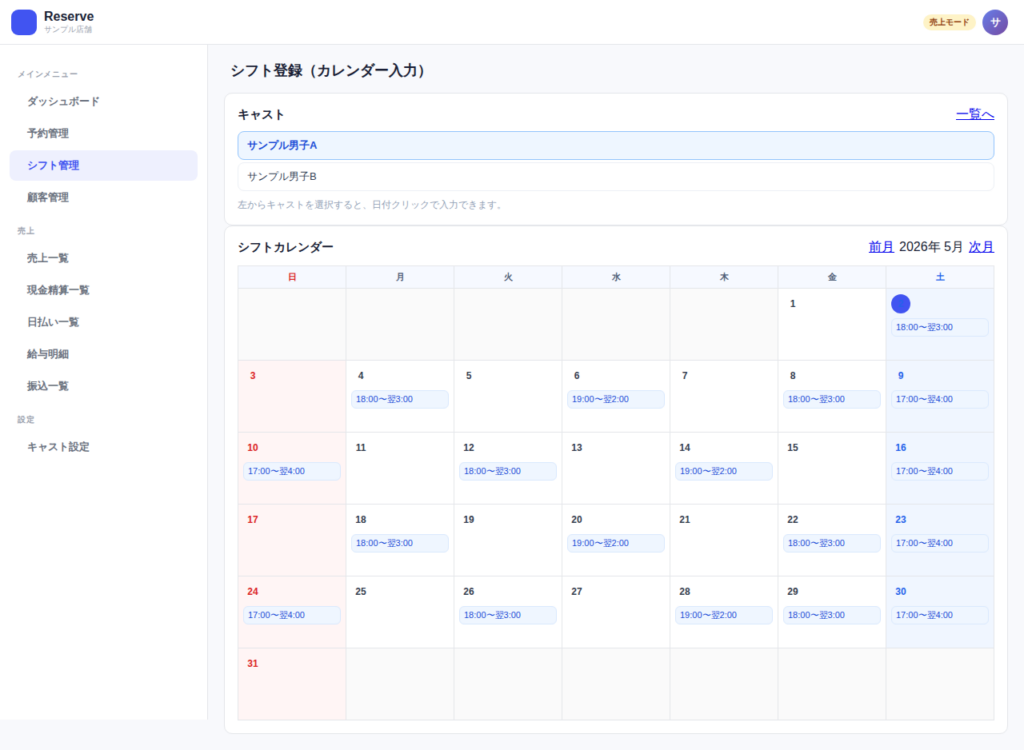Select the blue circle date on Saturday
This screenshot has width=1024, height=750.
pyautogui.click(x=901, y=303)
